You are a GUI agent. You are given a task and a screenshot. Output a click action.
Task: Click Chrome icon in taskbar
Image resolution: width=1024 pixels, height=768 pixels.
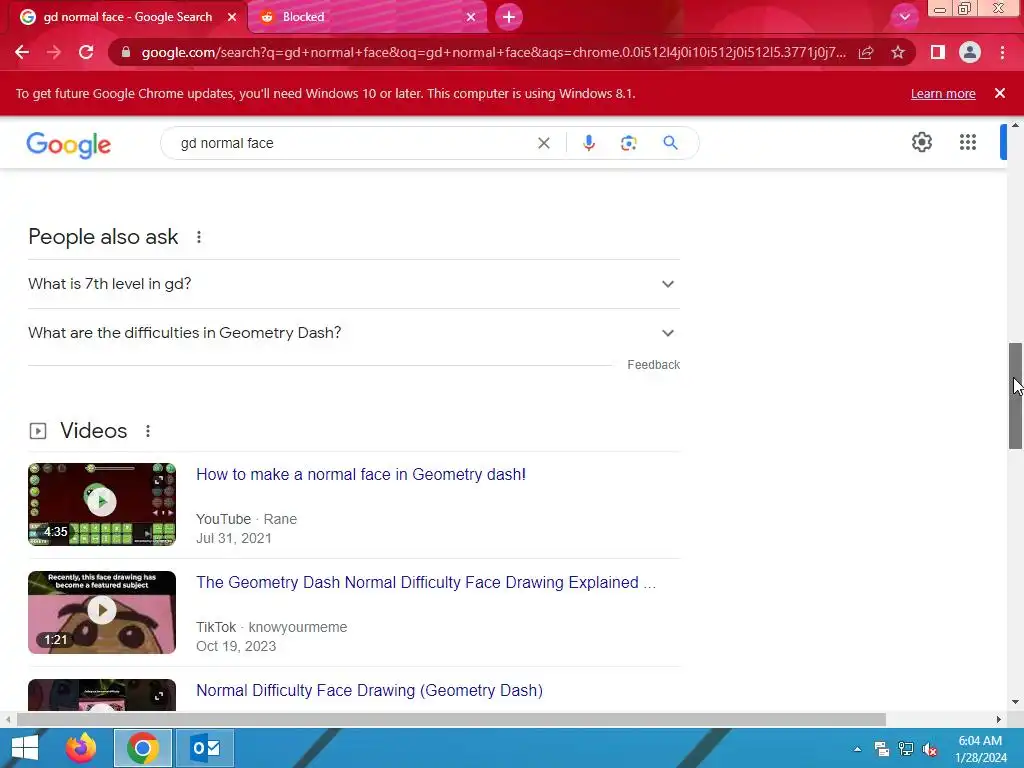[143, 748]
